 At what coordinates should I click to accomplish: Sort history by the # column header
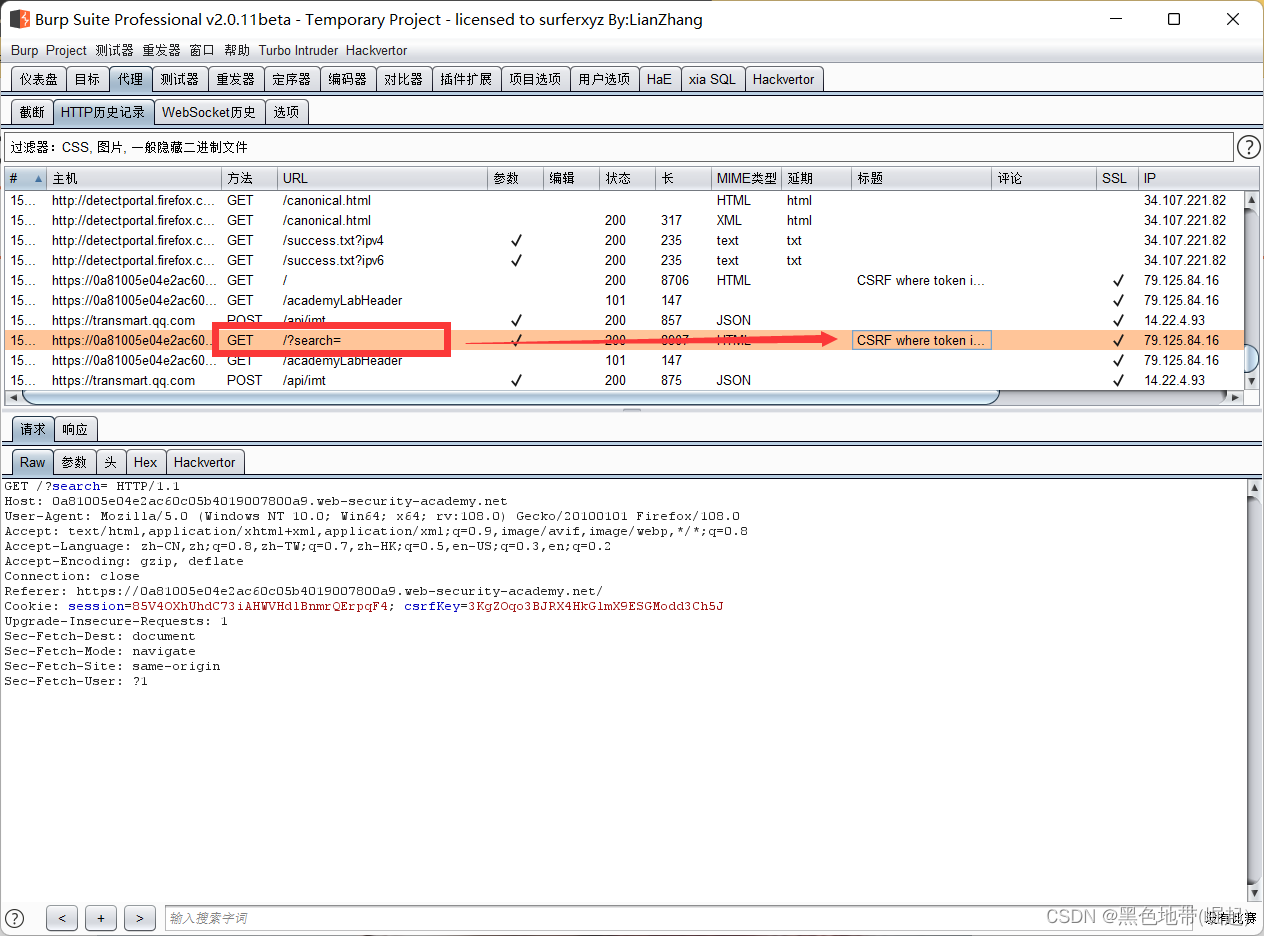pyautogui.click(x=26, y=178)
